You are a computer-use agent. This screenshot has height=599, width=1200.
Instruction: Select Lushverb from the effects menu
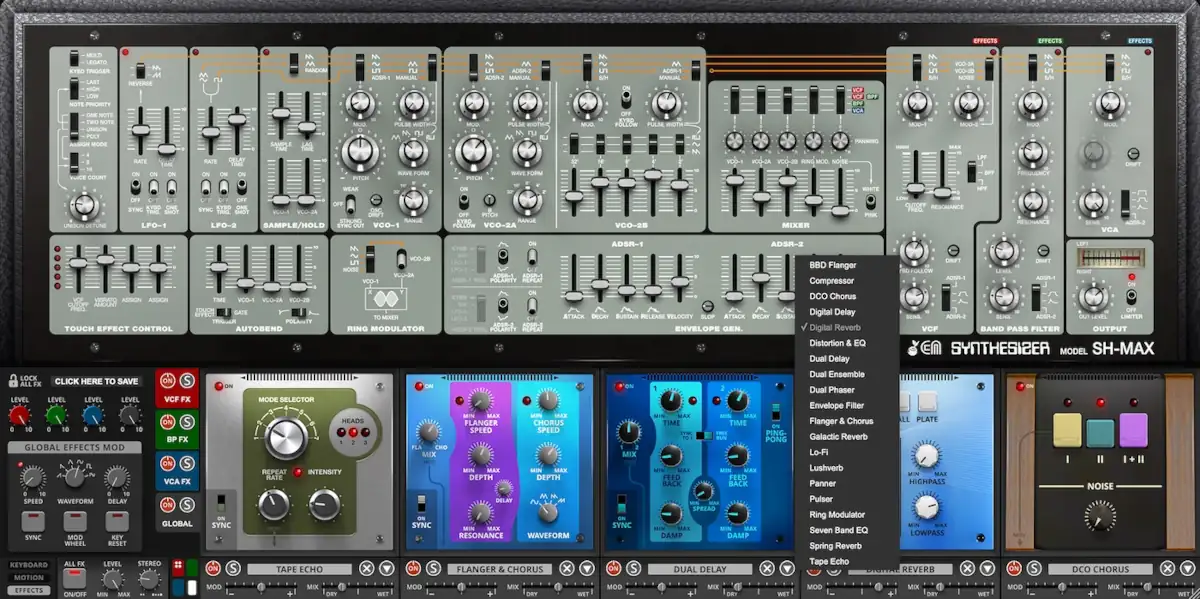[828, 466]
